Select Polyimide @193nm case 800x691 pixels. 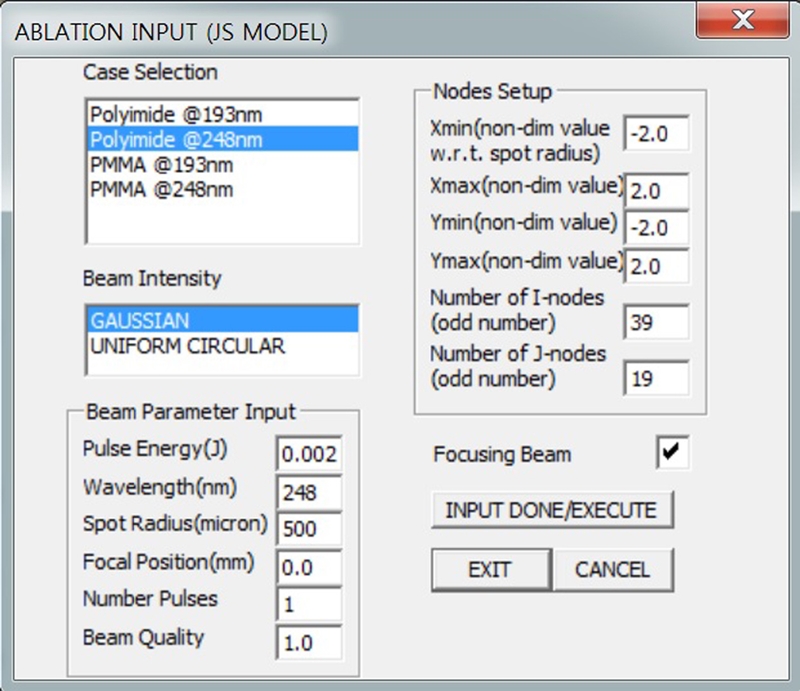(176, 113)
